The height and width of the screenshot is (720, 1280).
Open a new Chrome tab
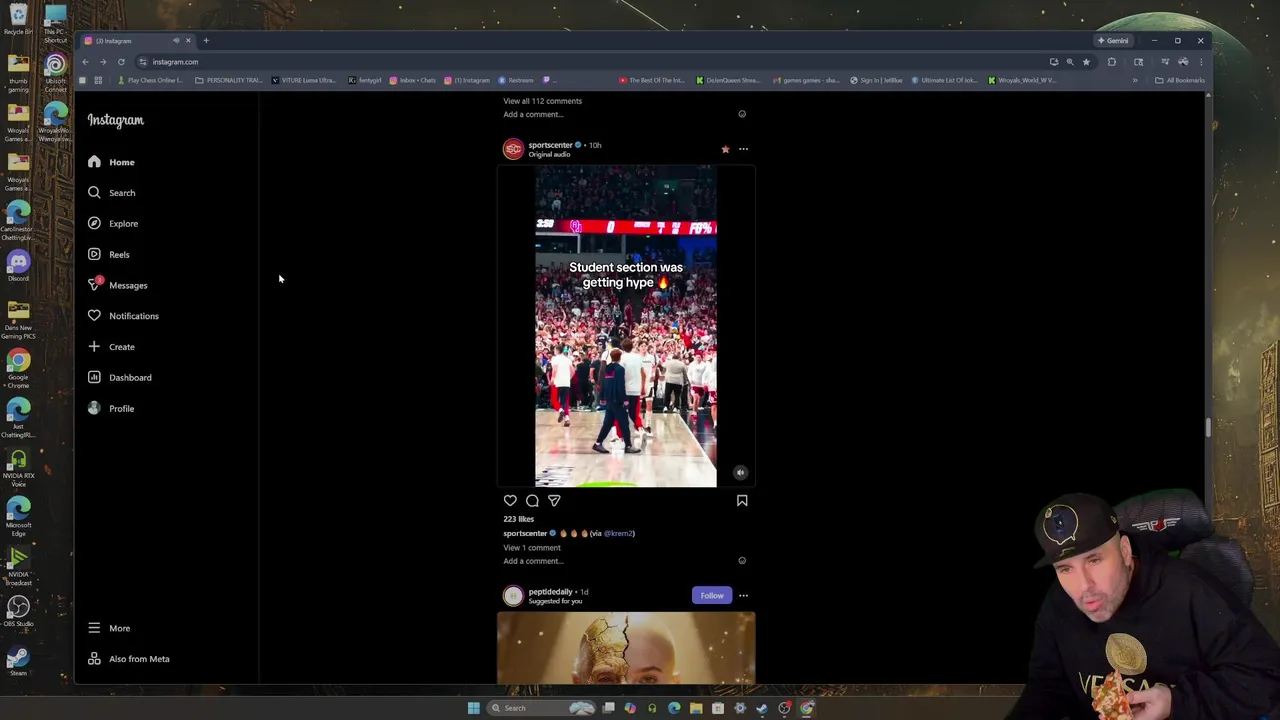click(x=206, y=41)
